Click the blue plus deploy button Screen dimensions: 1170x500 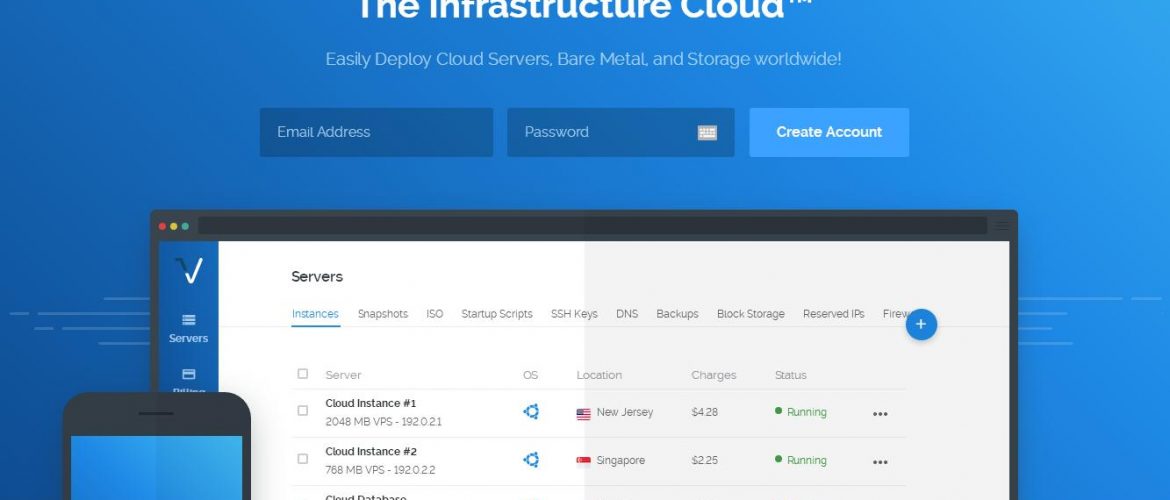coord(921,325)
